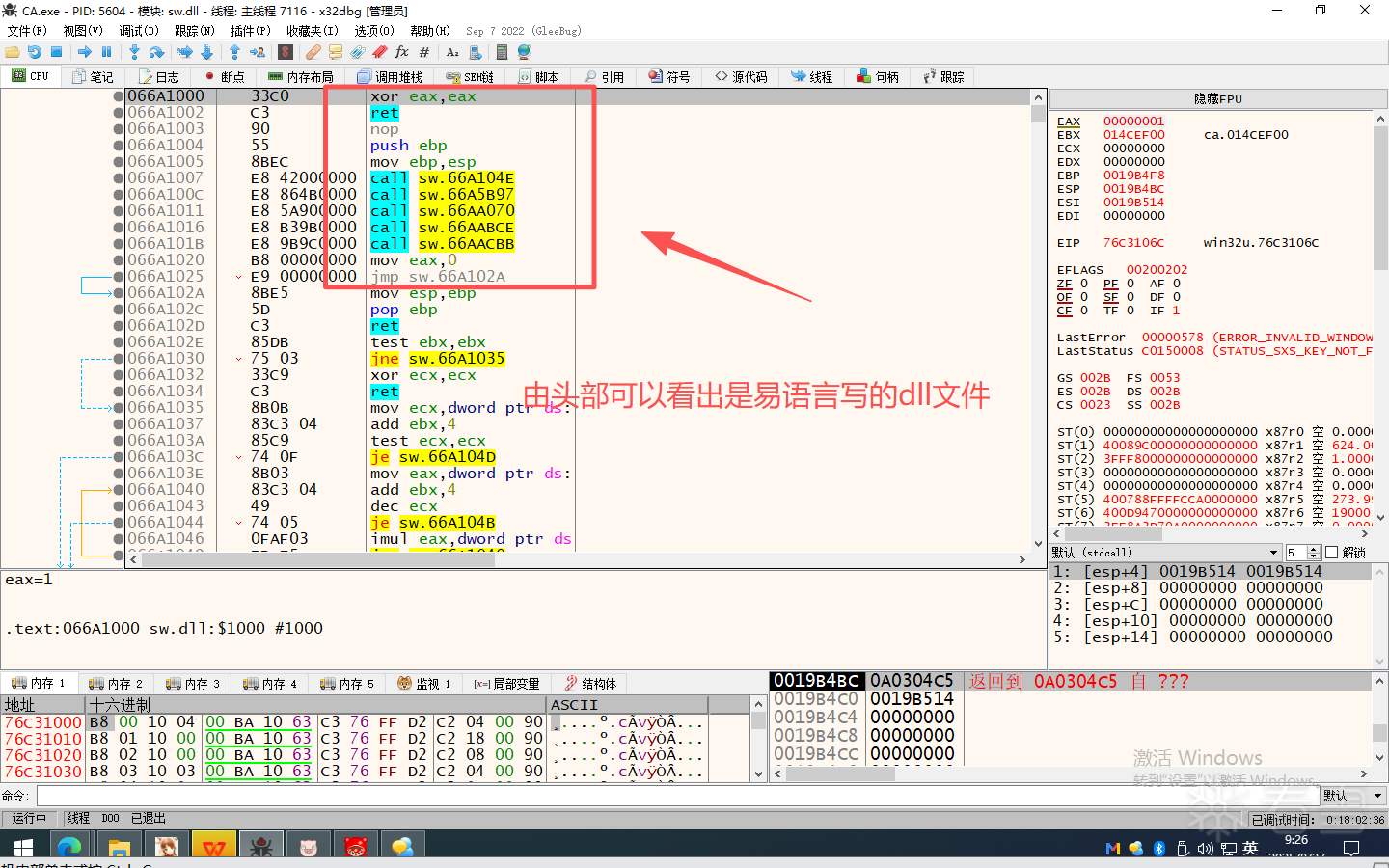Viewport: 1389px width, 868px height.
Task: Click the execute till return icon
Action: pos(234,52)
